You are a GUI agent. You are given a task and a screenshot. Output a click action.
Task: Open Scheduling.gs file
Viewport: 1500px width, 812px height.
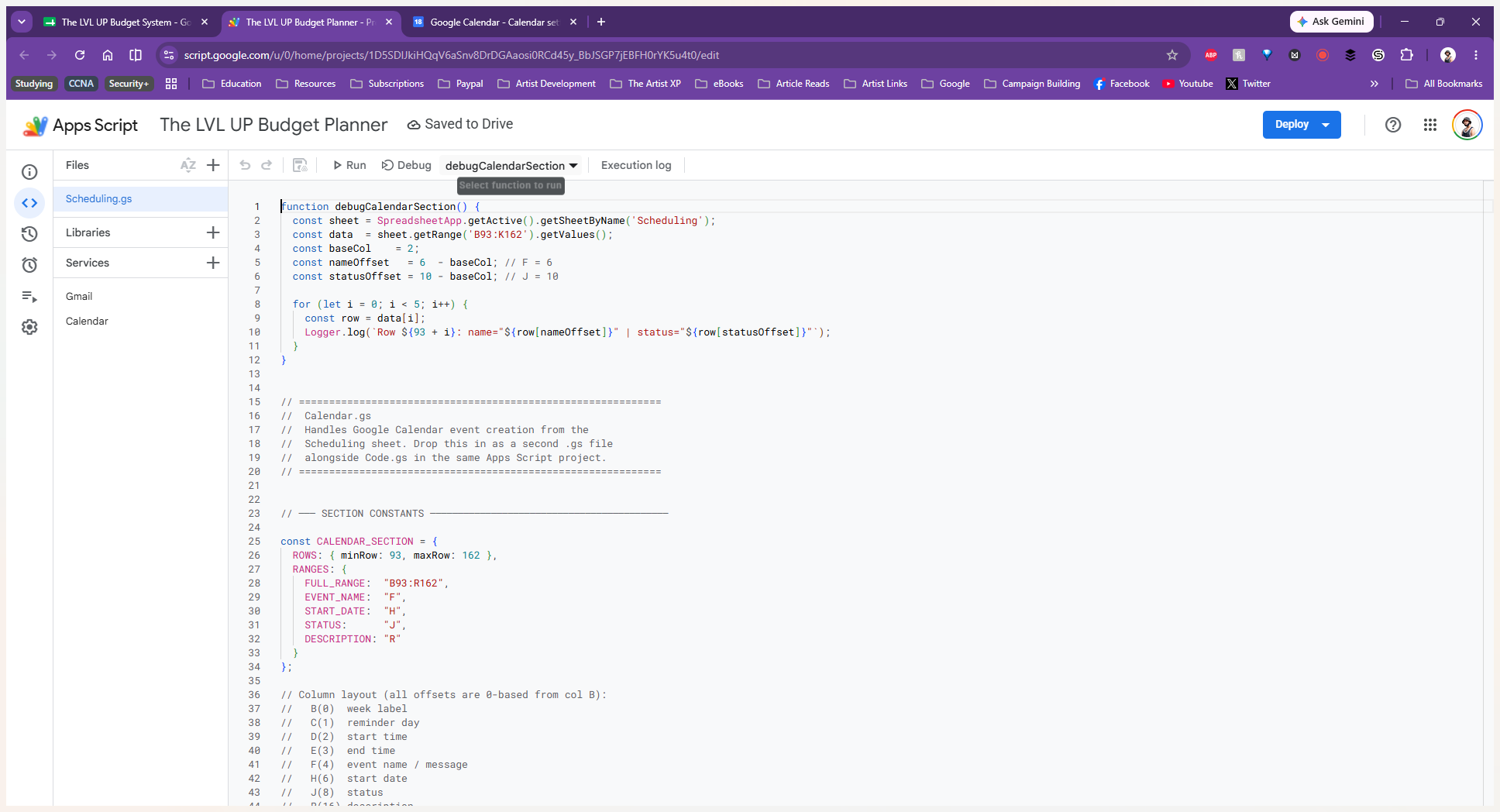(140, 199)
